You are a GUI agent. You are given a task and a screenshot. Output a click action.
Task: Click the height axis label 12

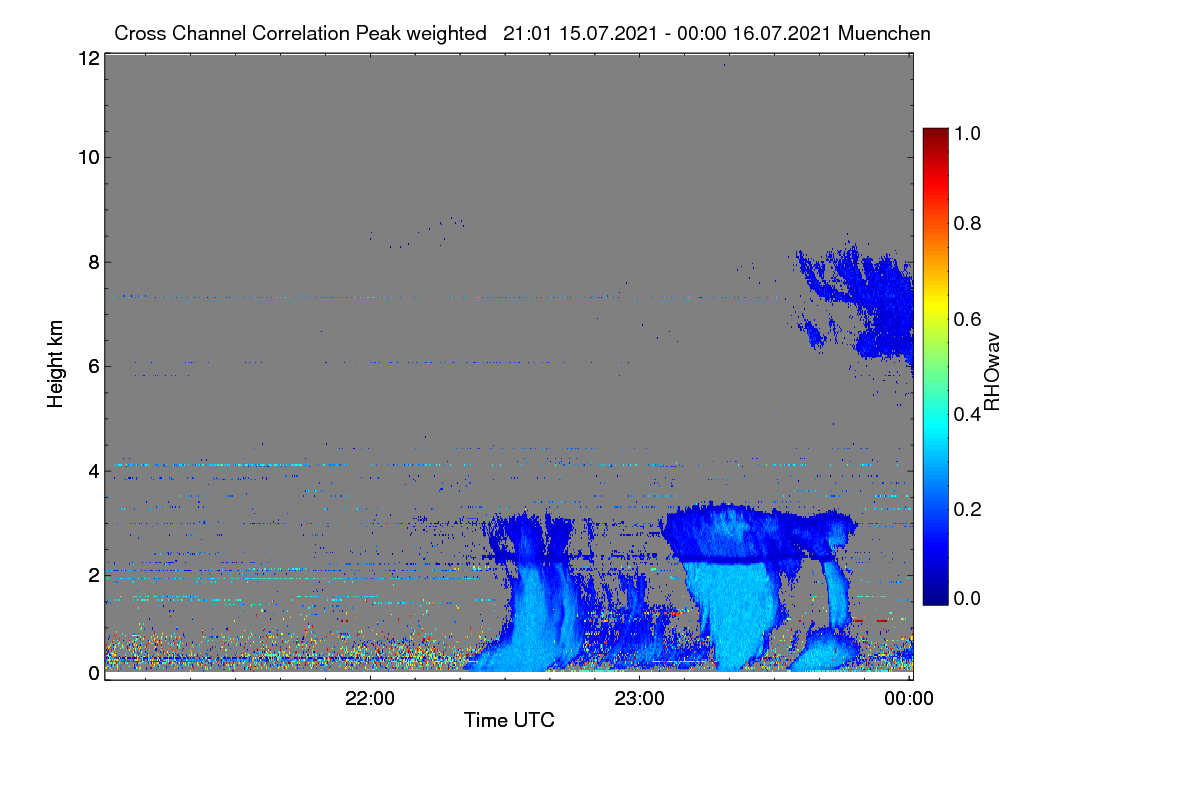[x=88, y=59]
